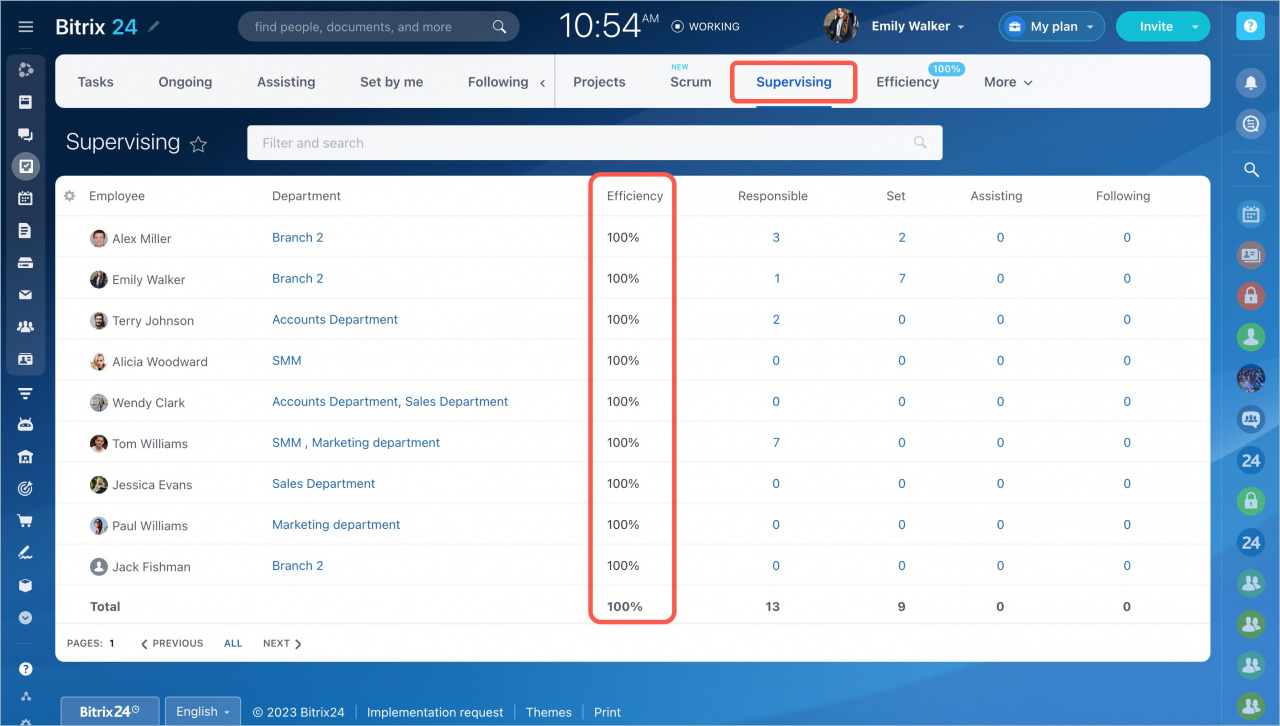1280x726 pixels.
Task: Open the robot automation icon in left sidebar
Action: pyautogui.click(x=26, y=425)
